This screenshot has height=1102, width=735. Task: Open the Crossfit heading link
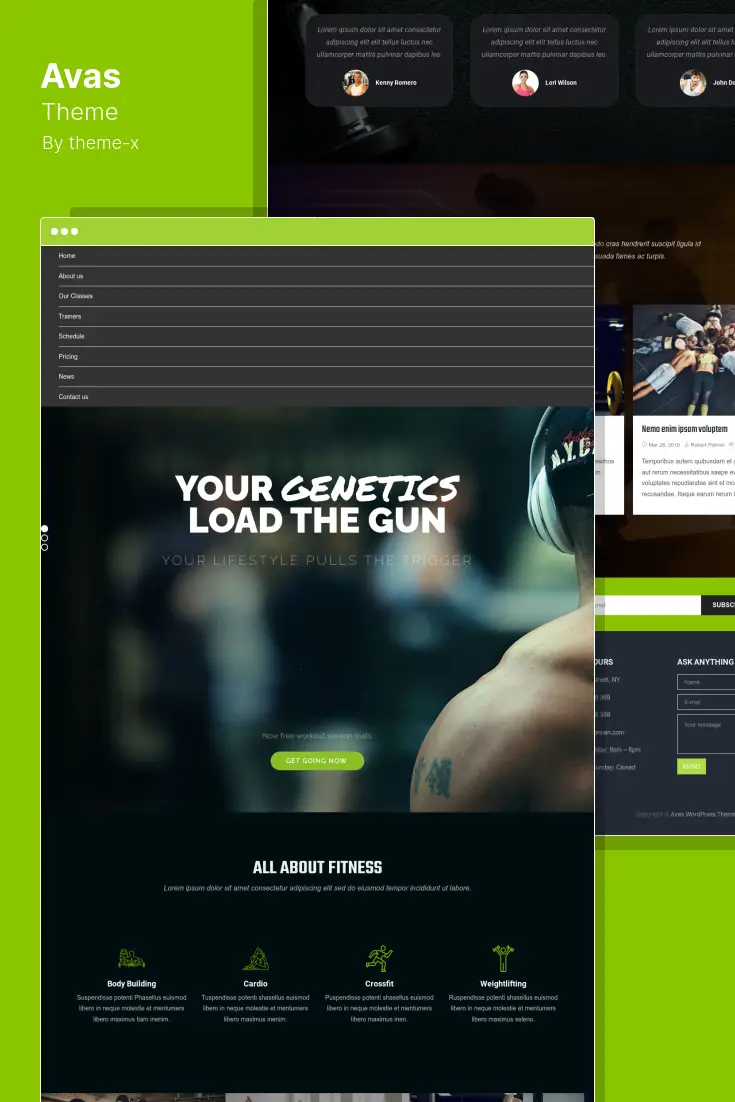(379, 984)
